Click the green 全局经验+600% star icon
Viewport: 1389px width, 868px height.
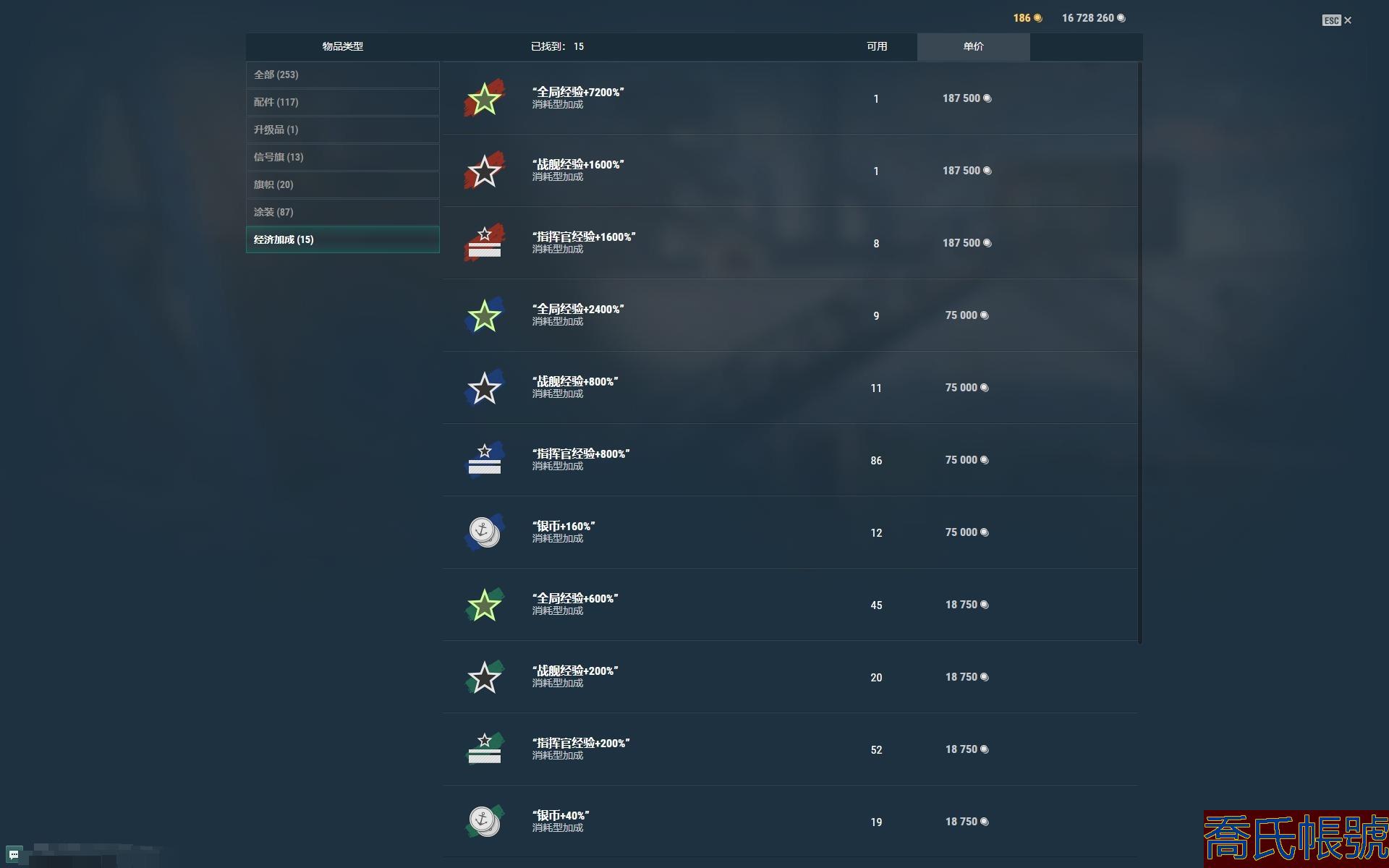pos(484,605)
